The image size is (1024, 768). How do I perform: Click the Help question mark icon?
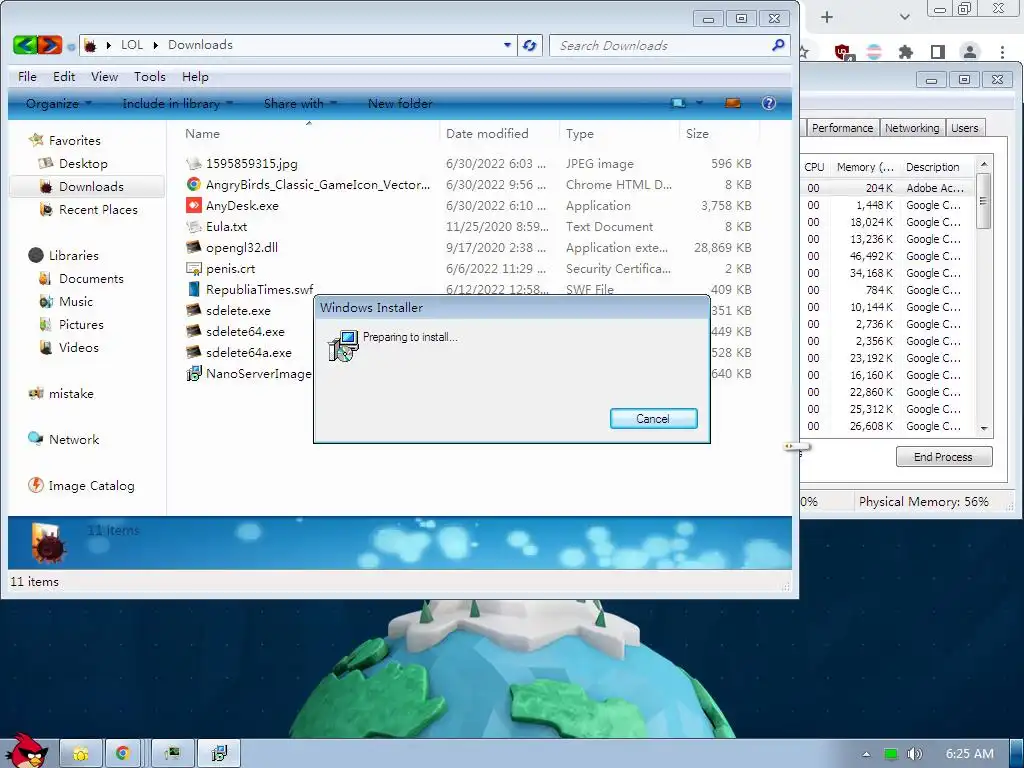tap(769, 103)
